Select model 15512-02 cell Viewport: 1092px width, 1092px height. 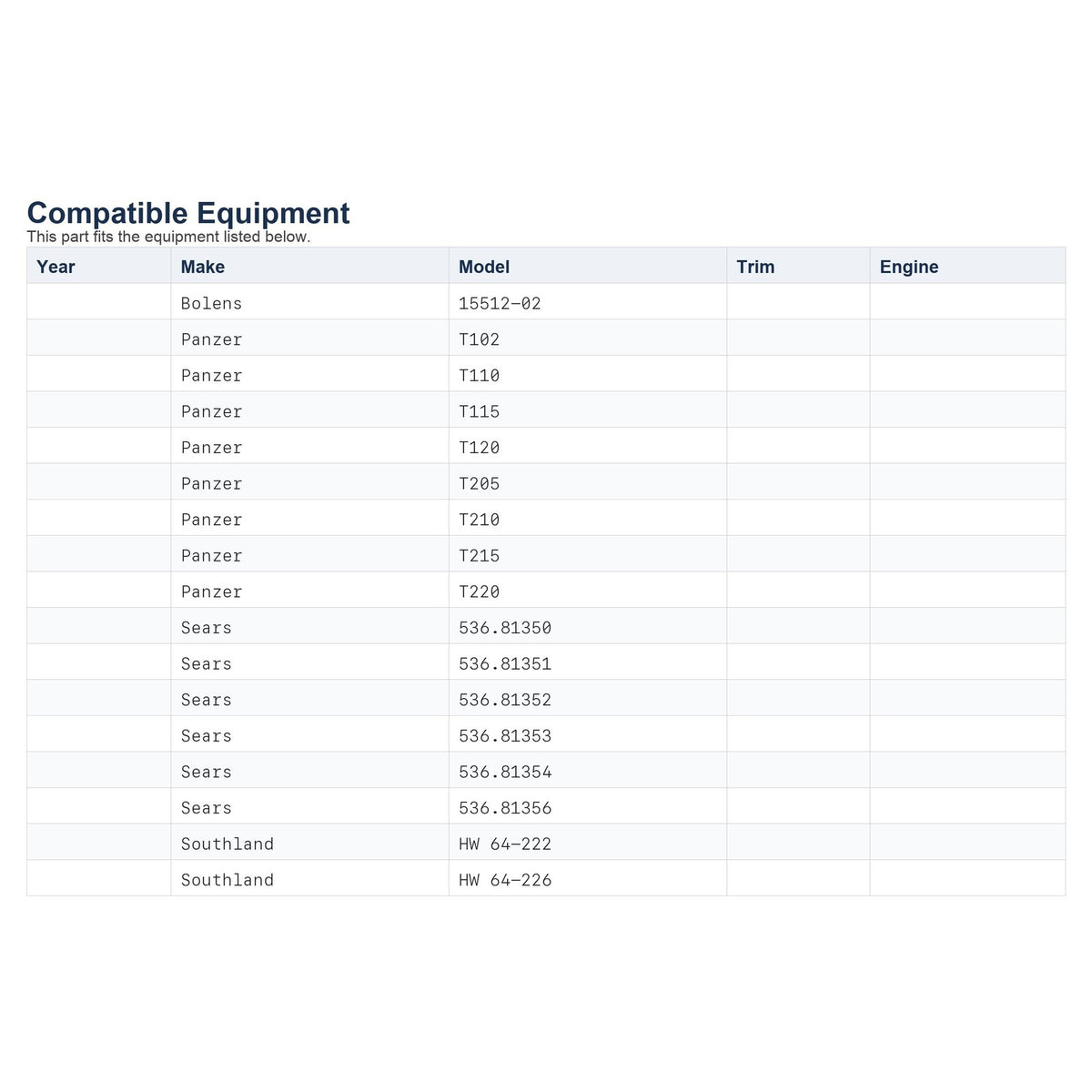pyautogui.click(x=588, y=302)
